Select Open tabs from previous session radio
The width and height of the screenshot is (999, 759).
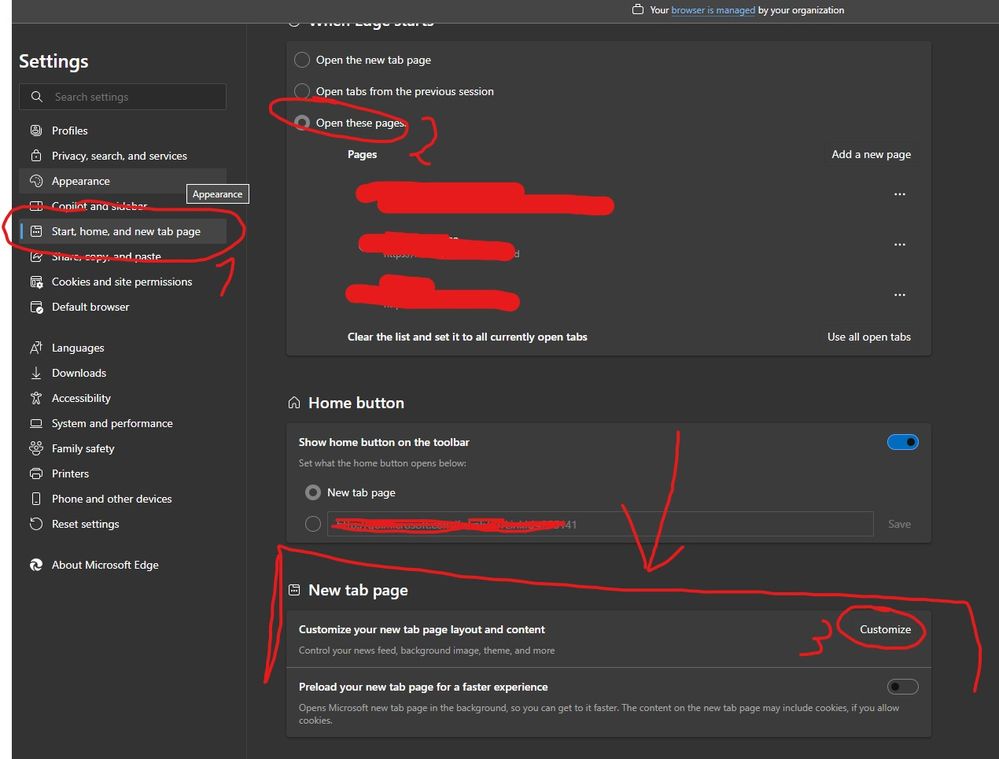point(302,91)
